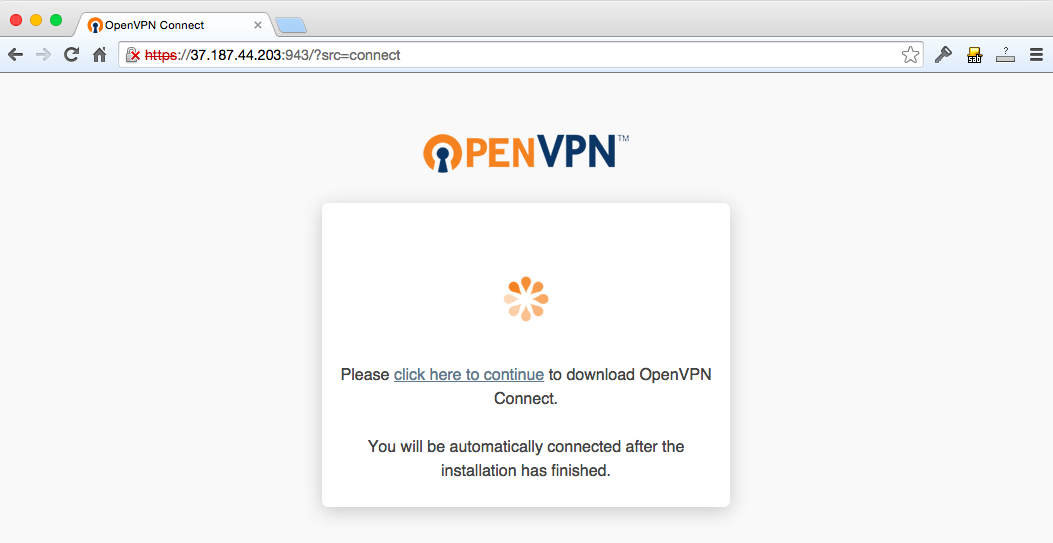Maximize the window with the green button

click(x=56, y=20)
